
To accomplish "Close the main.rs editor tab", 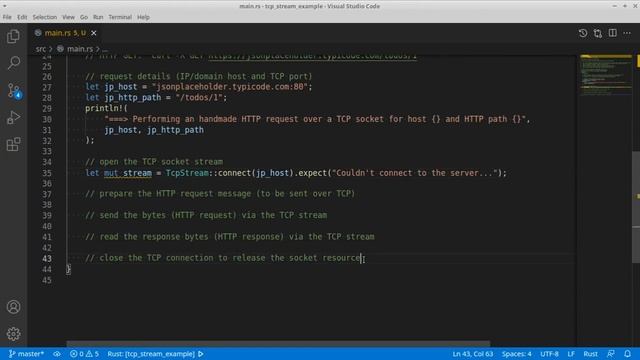I will point(94,33).
